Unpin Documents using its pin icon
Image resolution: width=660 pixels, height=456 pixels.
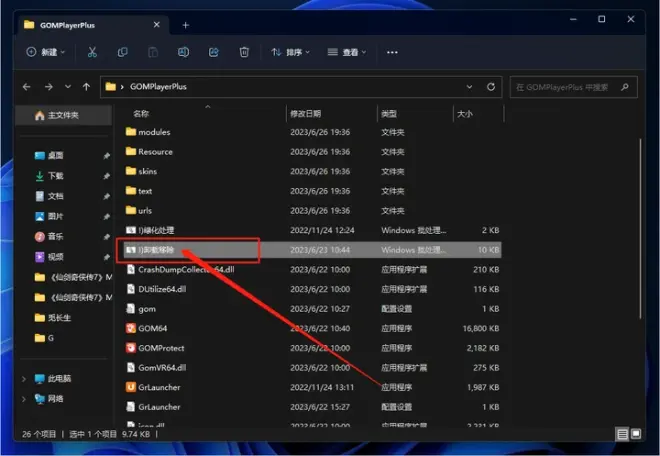[x=106, y=196]
